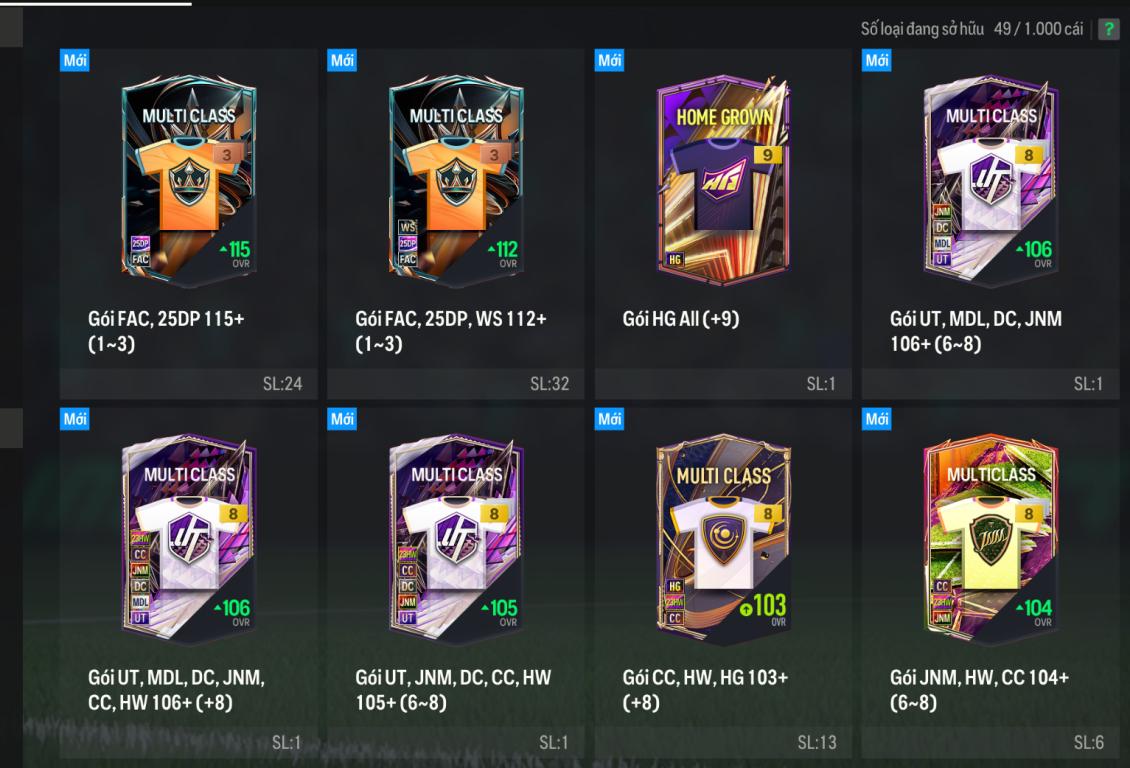Viewport: 1130px width, 768px height.
Task: Click the Mới badge on the HG All pack
Action: point(609,61)
